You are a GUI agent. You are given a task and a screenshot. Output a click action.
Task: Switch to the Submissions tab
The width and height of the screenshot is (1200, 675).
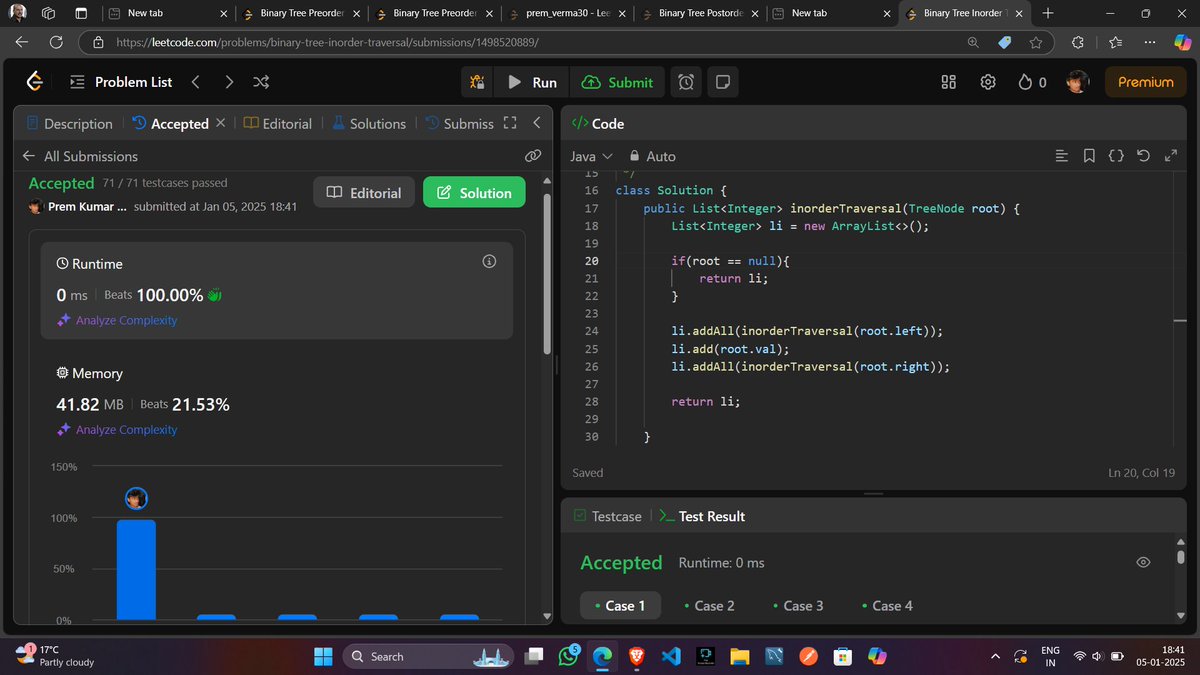[x=459, y=123]
